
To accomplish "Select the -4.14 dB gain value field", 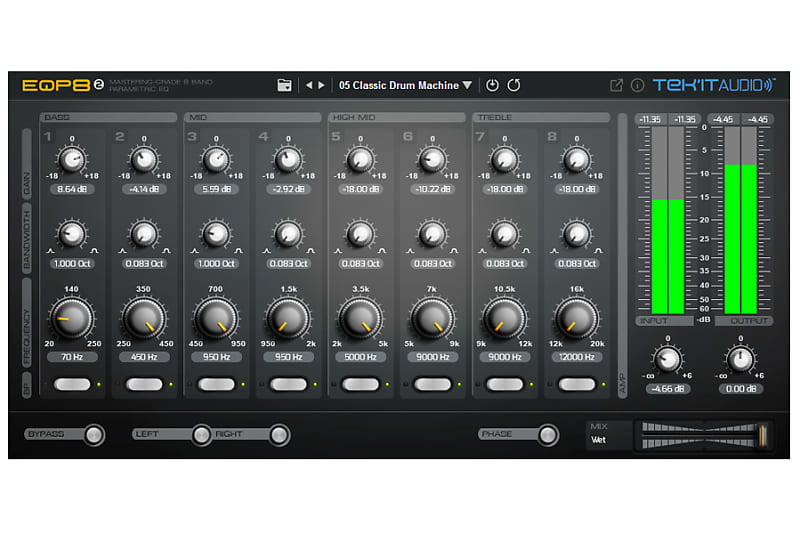I will [144, 189].
